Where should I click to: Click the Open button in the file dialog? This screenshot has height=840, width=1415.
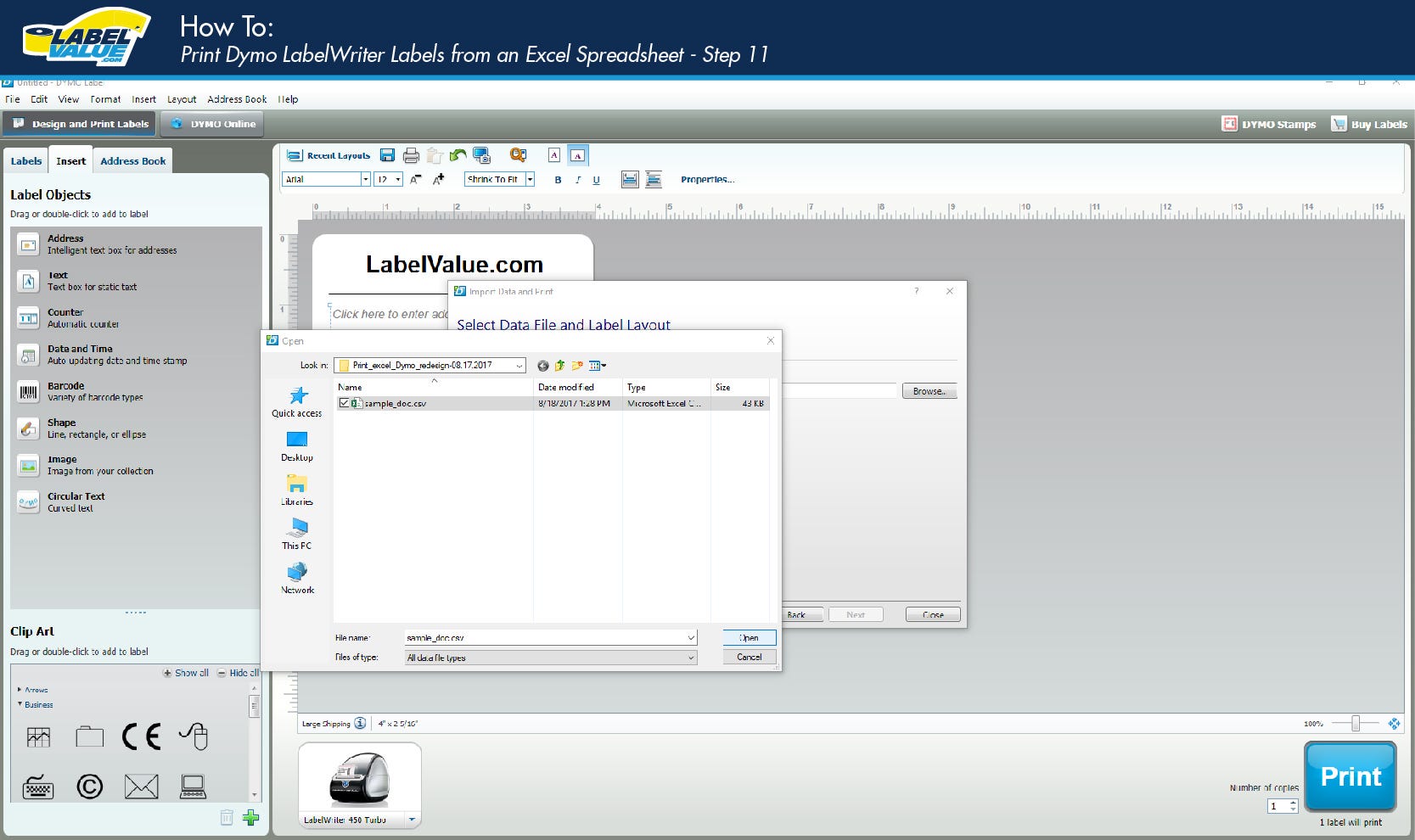pos(750,637)
